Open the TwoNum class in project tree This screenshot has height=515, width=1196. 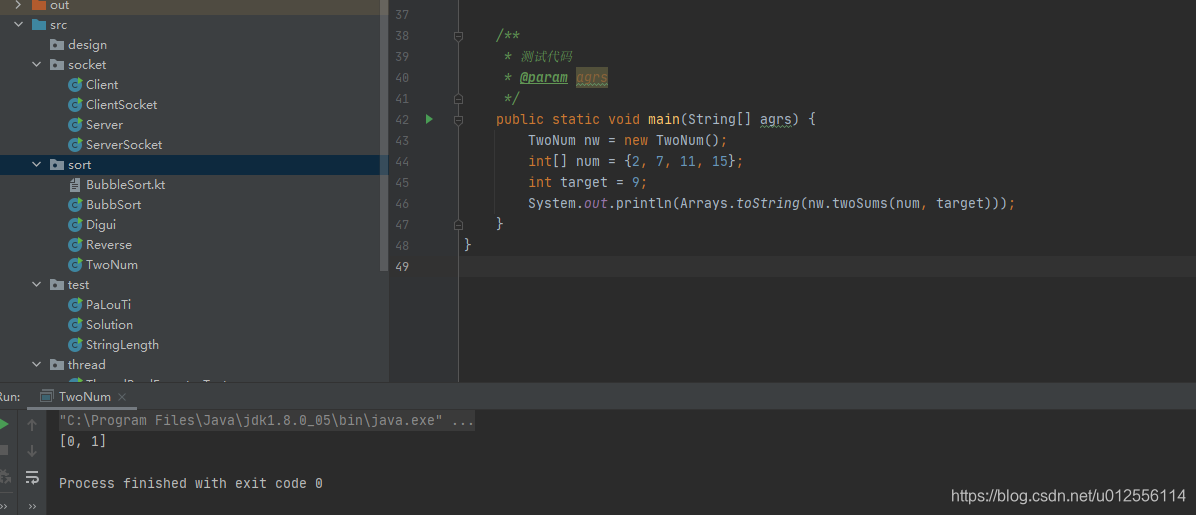coord(103,265)
